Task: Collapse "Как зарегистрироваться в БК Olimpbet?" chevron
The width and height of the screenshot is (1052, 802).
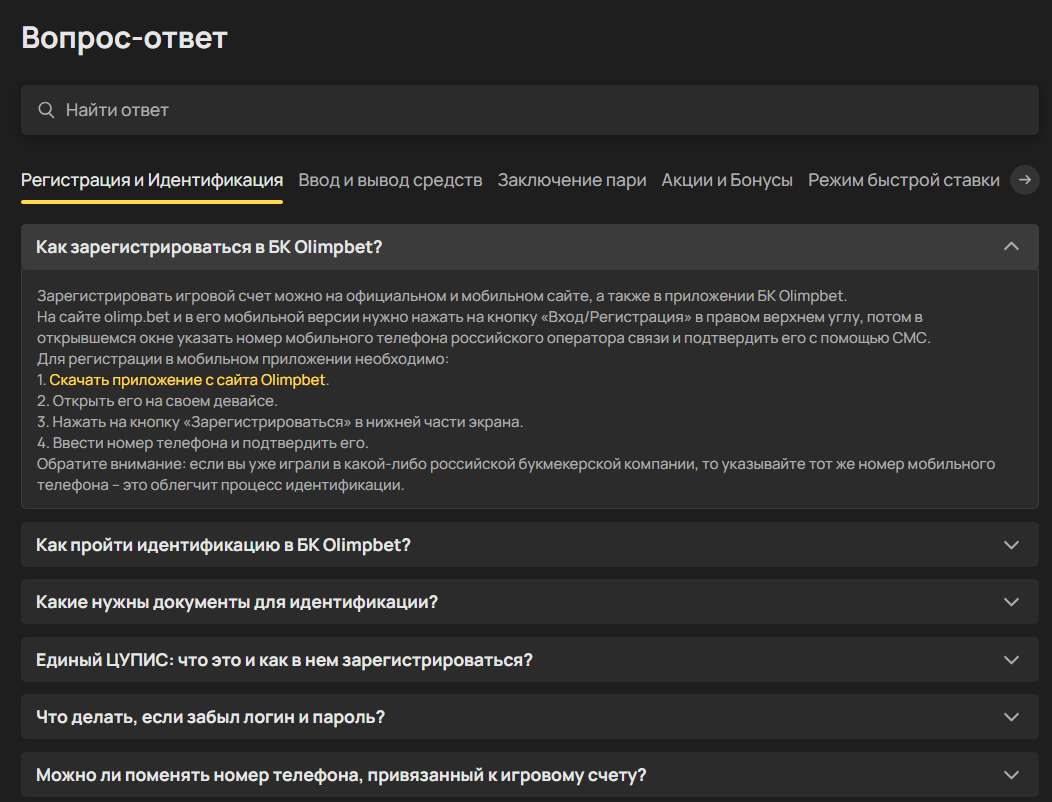Action: point(1011,247)
